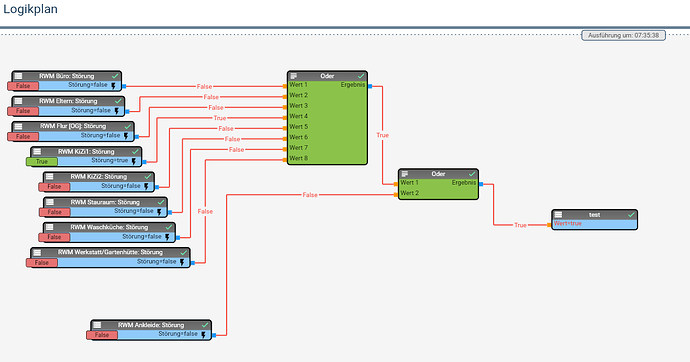The image size is (690, 362).
Task: Select the Wert 8 input of the large Oder block
Action: (298, 158)
